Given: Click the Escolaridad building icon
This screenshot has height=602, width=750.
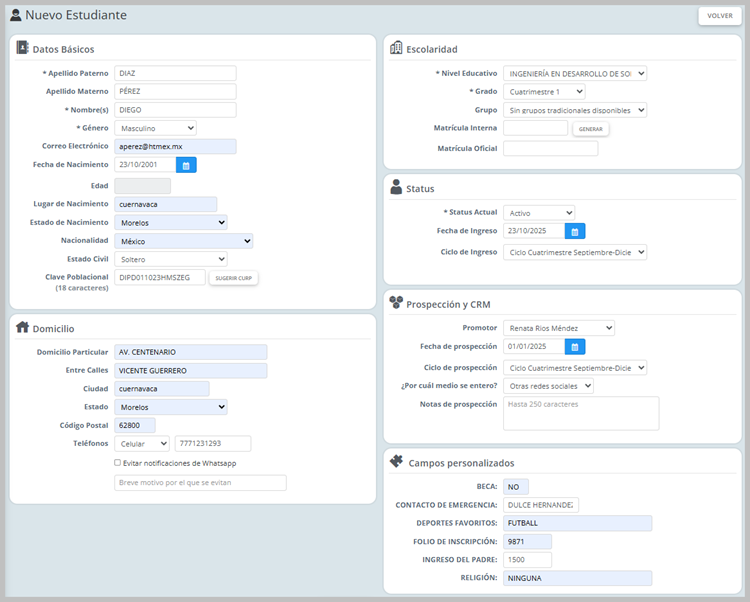Looking at the screenshot, I should [x=396, y=48].
